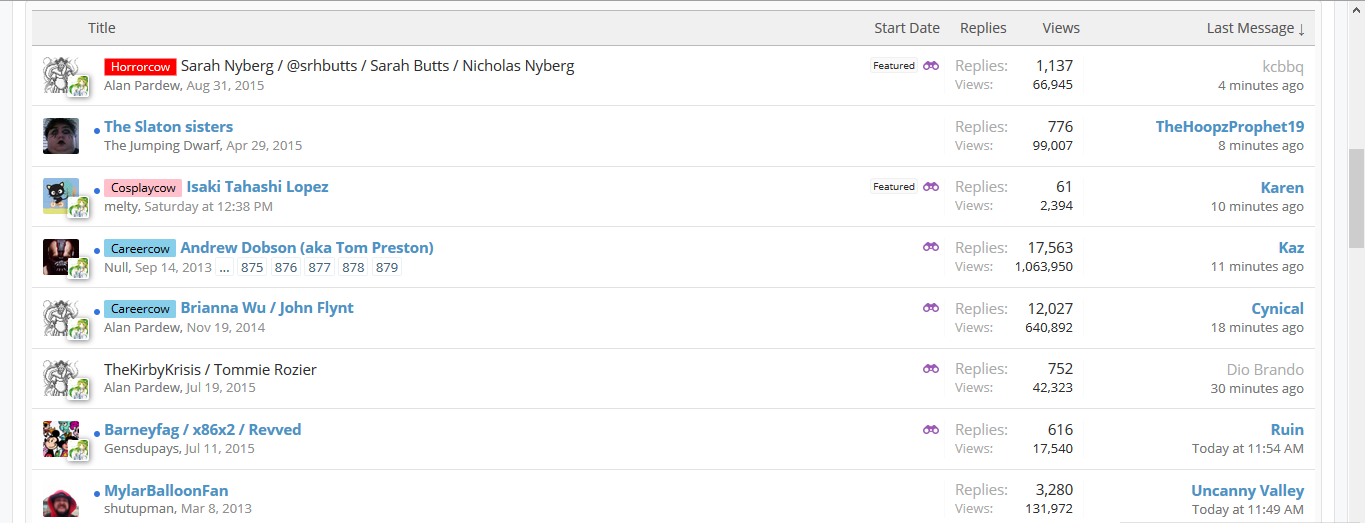Click unread blue dot beside The Slaton sisters

tap(97, 131)
